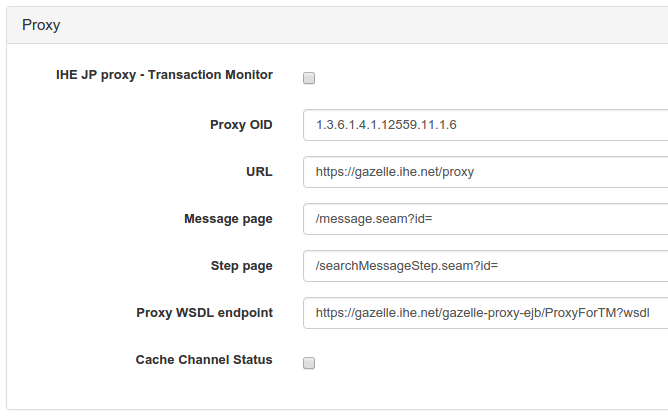Click the "Proxy WSDL endpoint" label

tap(204, 313)
